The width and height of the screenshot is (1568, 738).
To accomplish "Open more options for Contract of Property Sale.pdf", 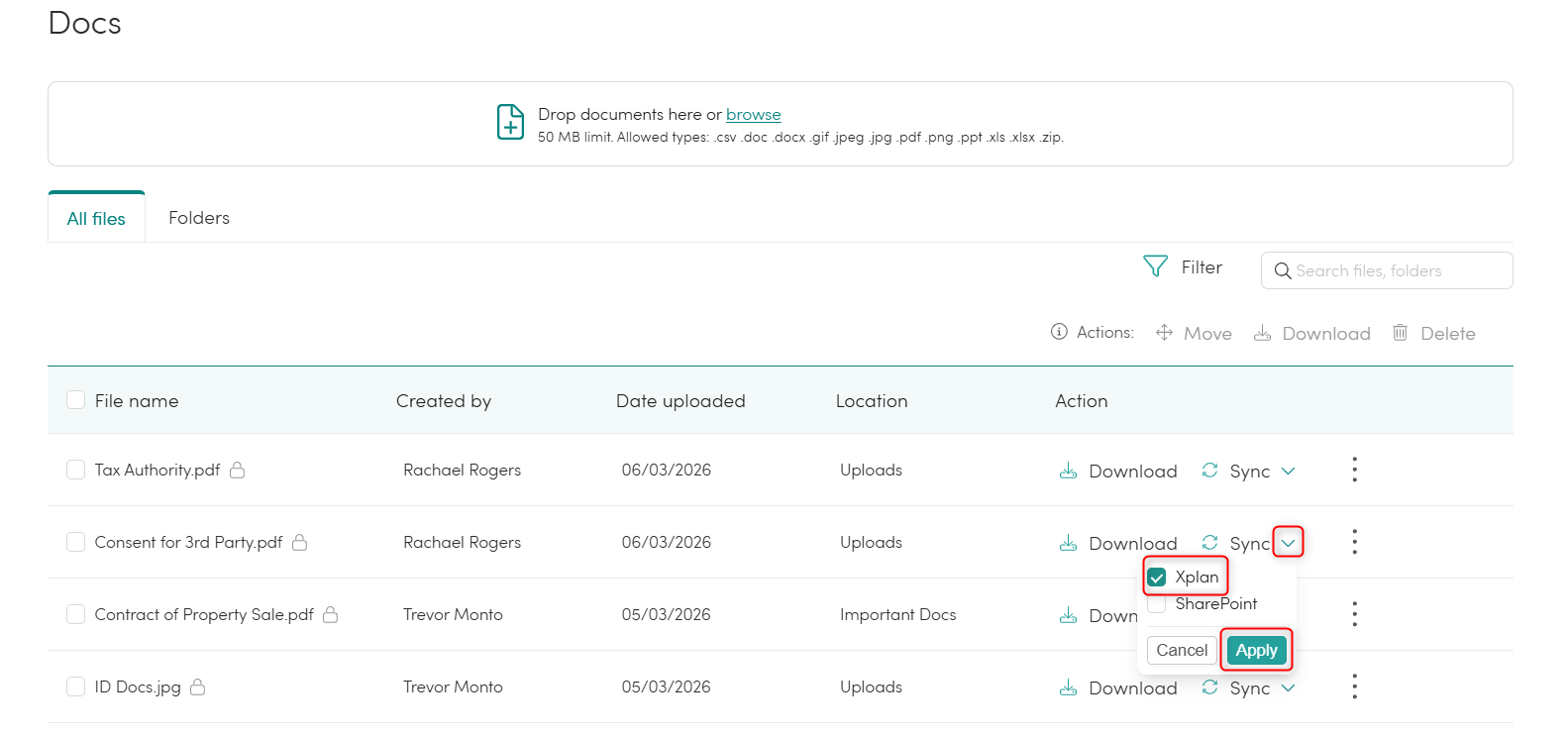I will (x=1354, y=614).
